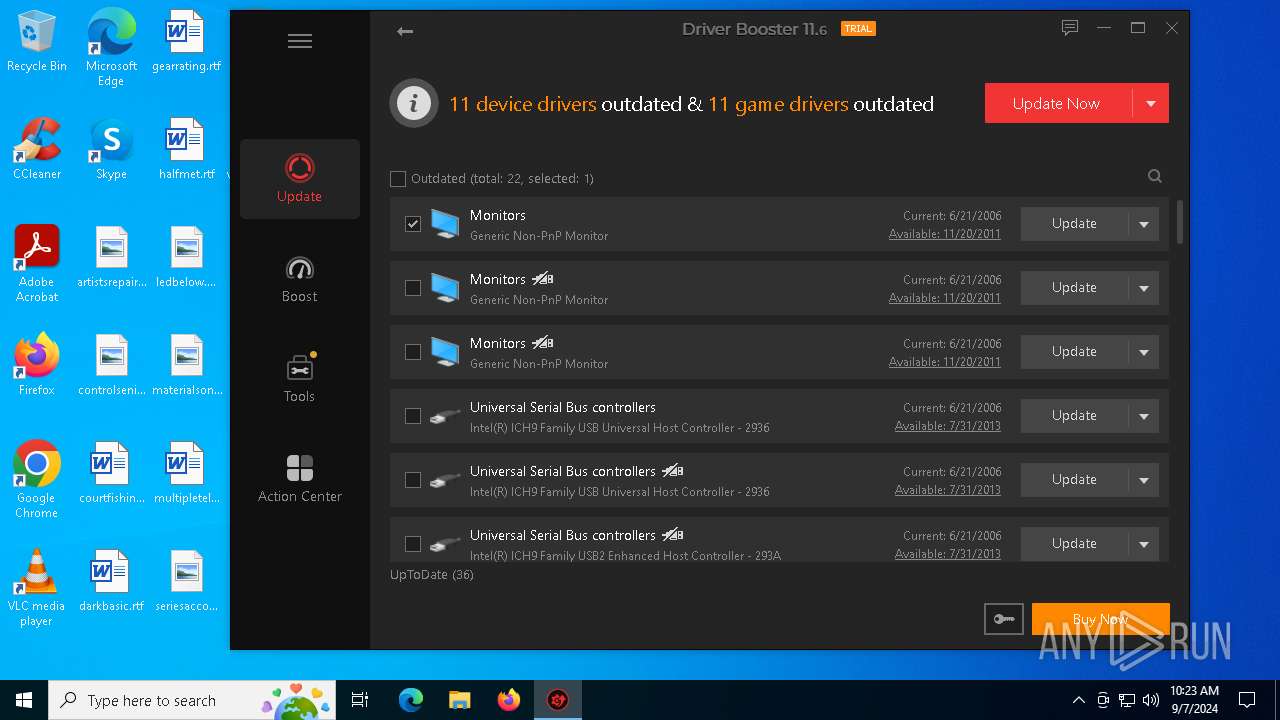Open the feedback chat icon in title bar
The height and width of the screenshot is (720, 1280).
(1070, 28)
